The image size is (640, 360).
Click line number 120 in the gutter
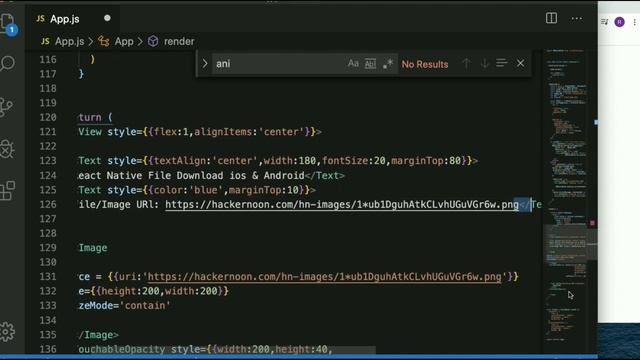[x=48, y=118]
